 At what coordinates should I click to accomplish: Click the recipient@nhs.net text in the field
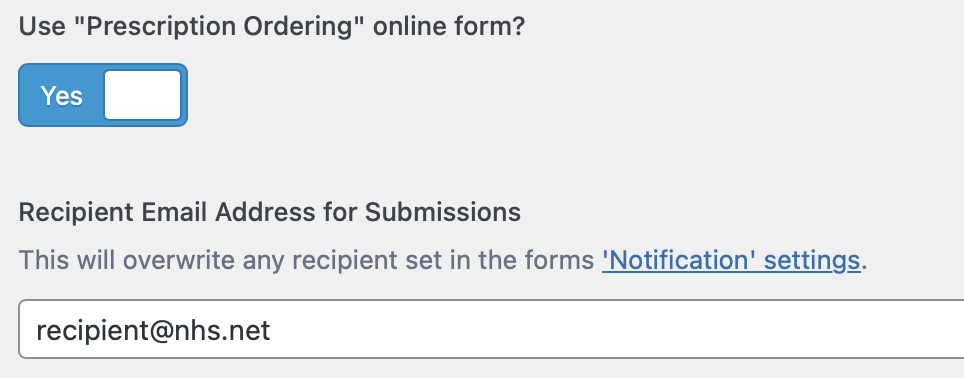tap(153, 331)
